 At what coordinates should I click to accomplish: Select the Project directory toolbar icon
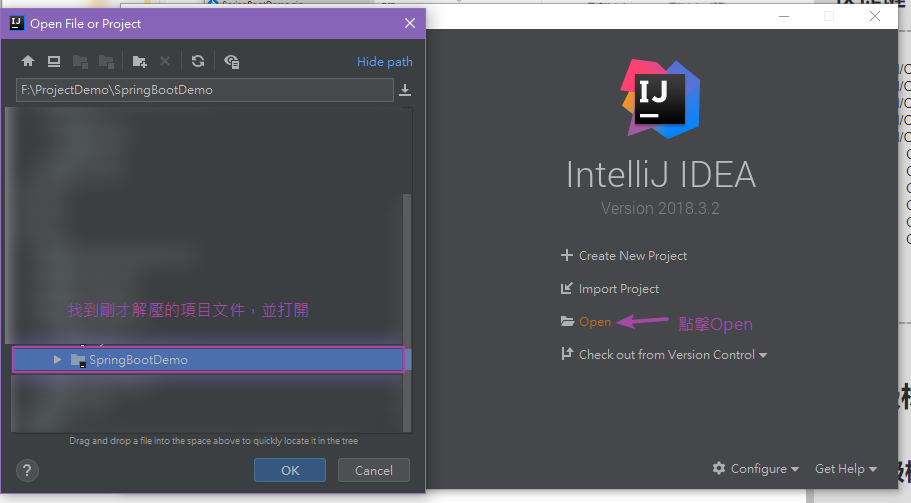point(80,61)
